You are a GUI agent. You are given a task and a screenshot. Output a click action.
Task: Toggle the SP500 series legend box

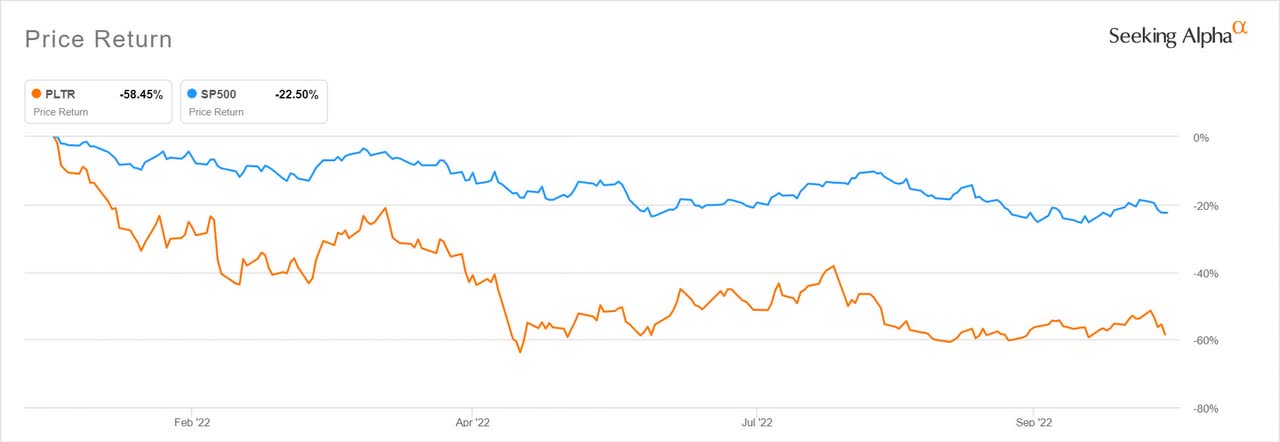tap(254, 101)
